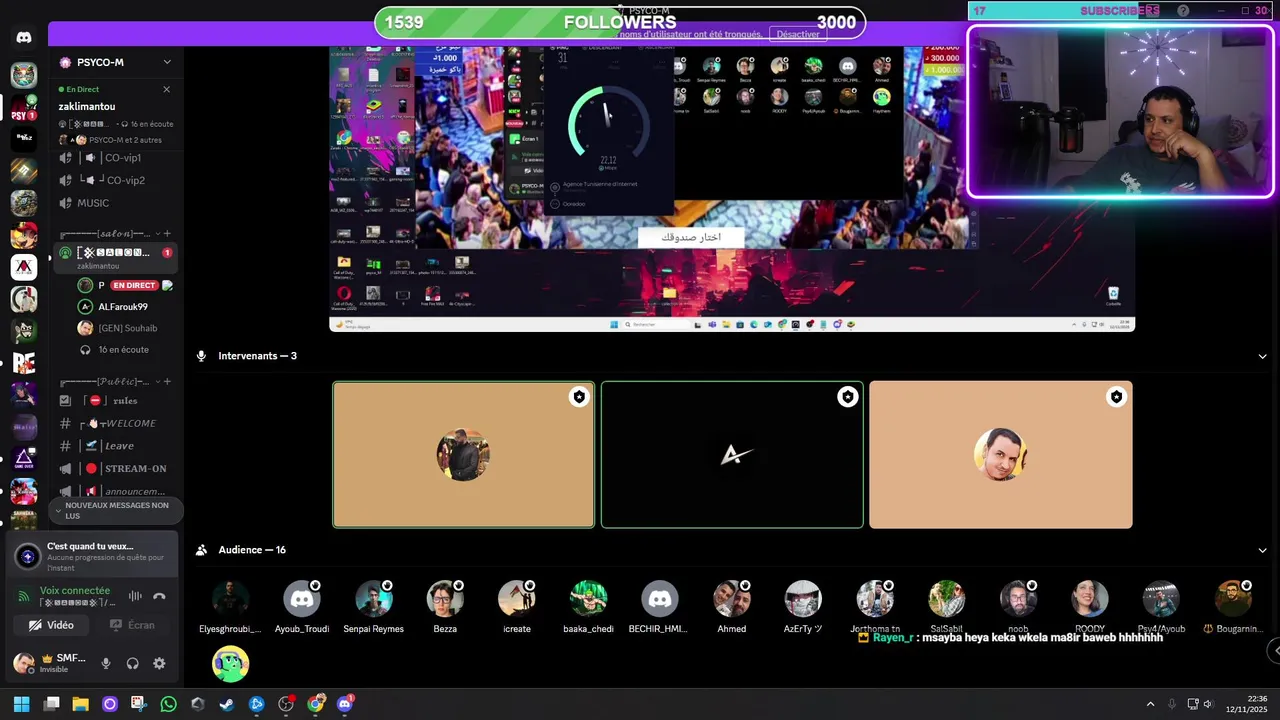The height and width of the screenshot is (720, 1280).
Task: Open Discord taskbar icon
Action: 346,704
